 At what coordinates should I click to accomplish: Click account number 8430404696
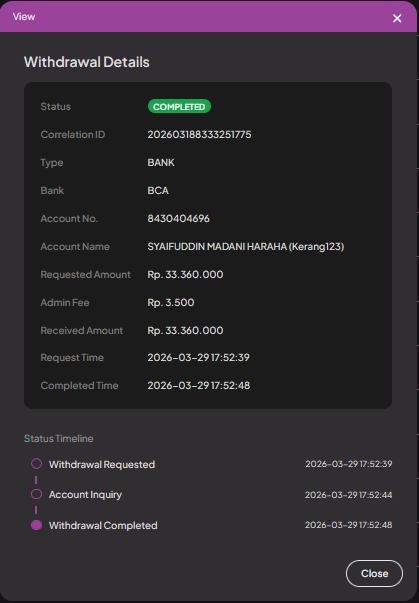tap(178, 218)
